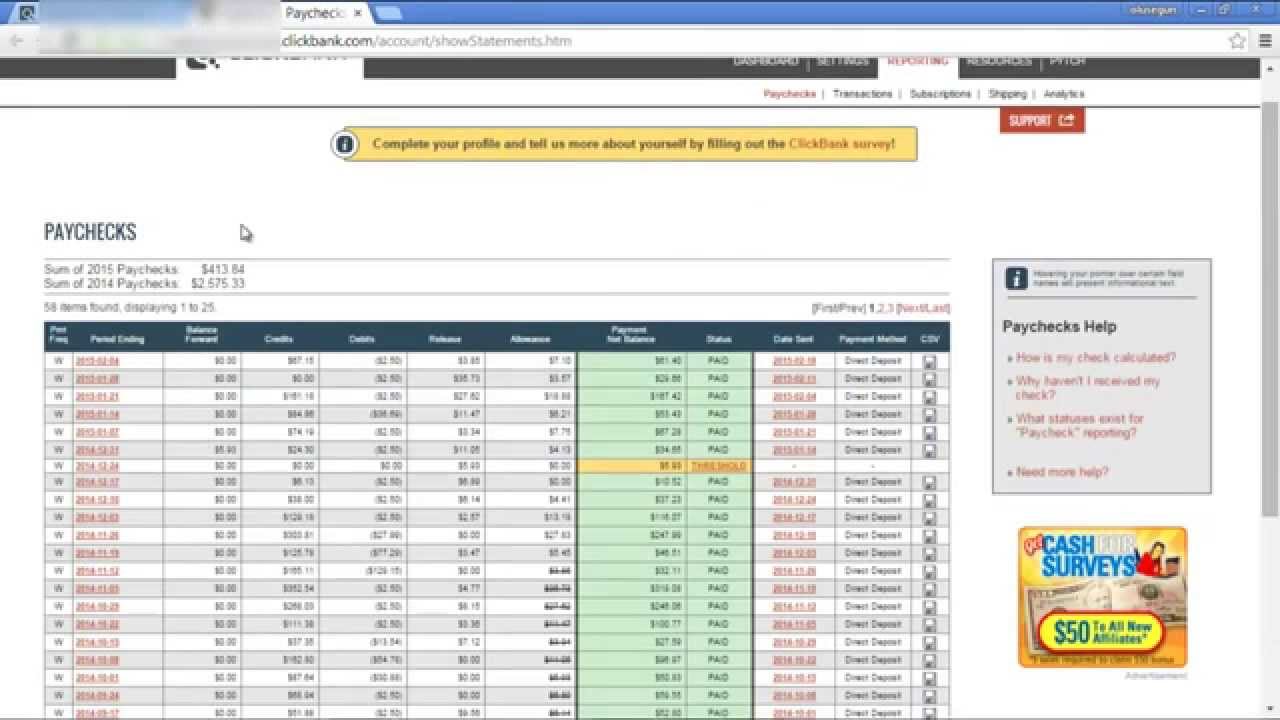Open the Reporting navigation tab

(x=918, y=61)
